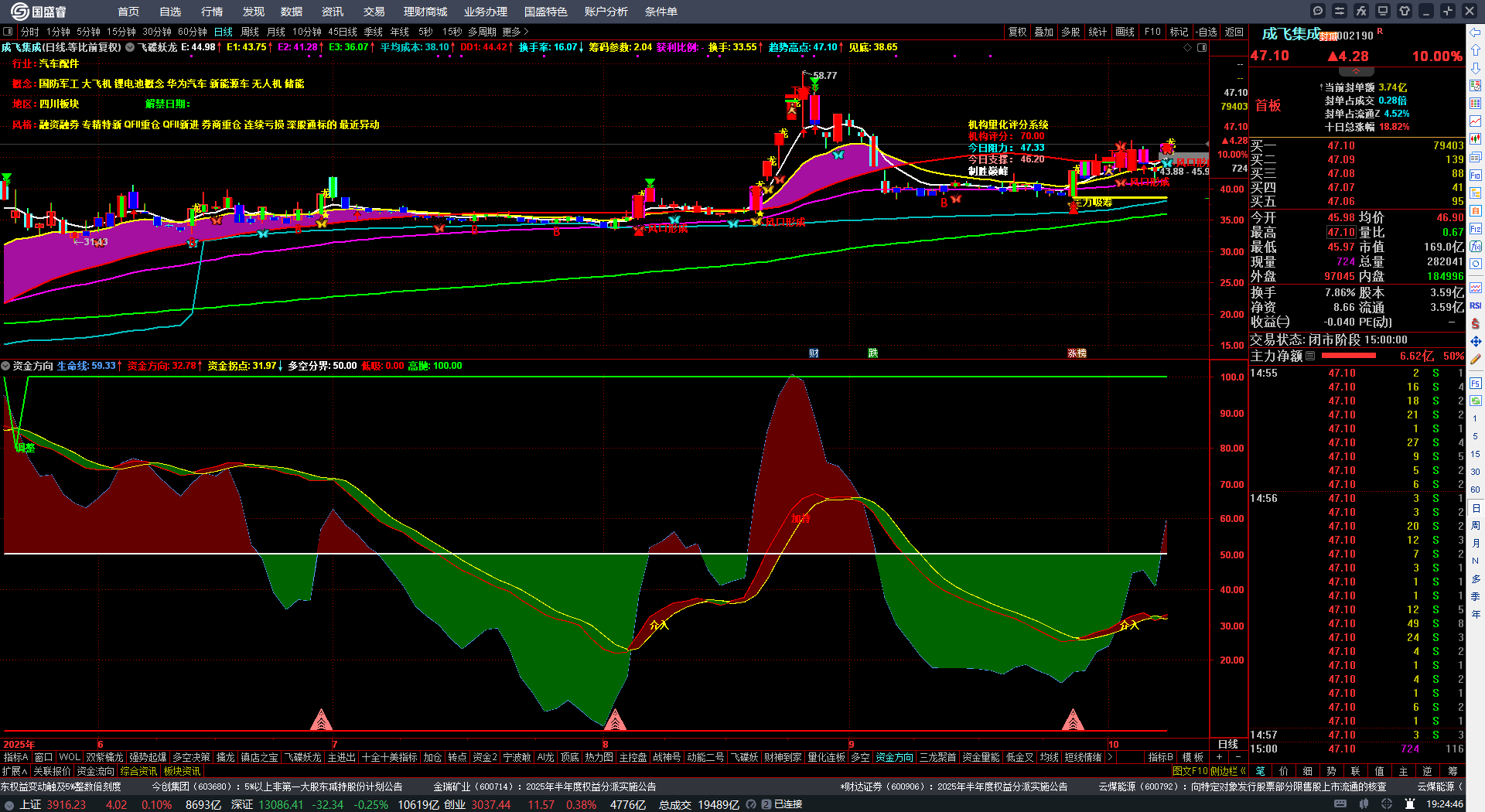The height and width of the screenshot is (812, 1485).
Task: Open the message chat icon in title bar
Action: click(x=1318, y=11)
